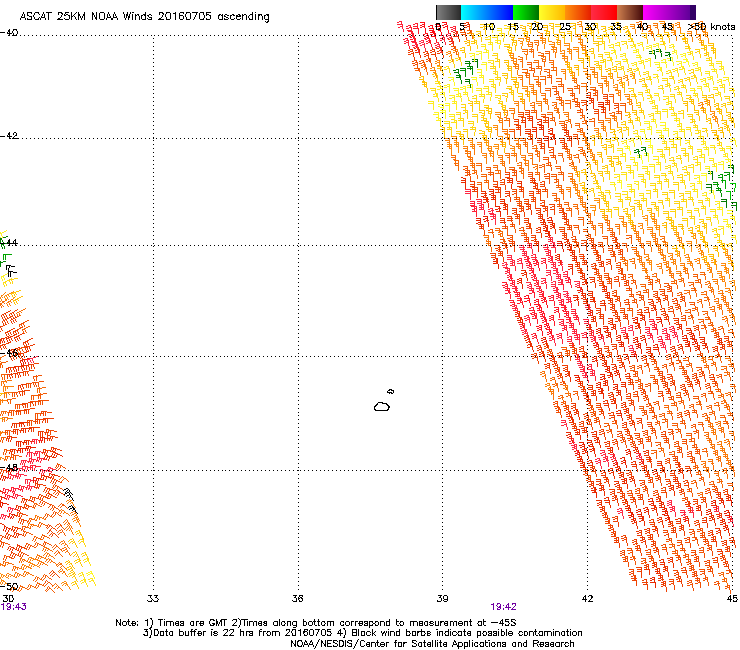This screenshot has height=650, width=740.
Task: Click the note line about 'Data buffer is 22 hrs'
Action: tap(362, 633)
